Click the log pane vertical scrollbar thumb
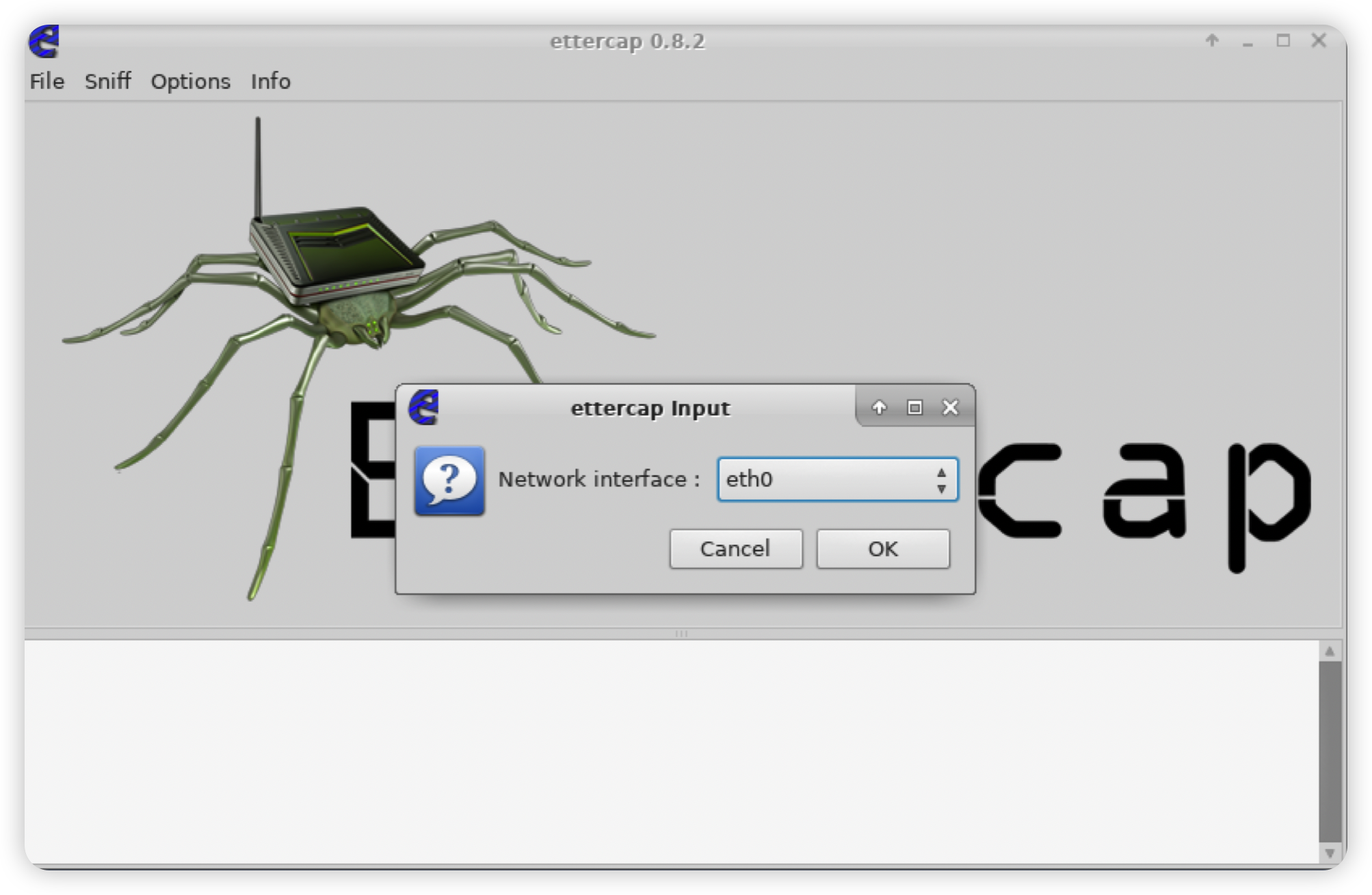Viewport: 1372px width, 895px height. click(1330, 751)
